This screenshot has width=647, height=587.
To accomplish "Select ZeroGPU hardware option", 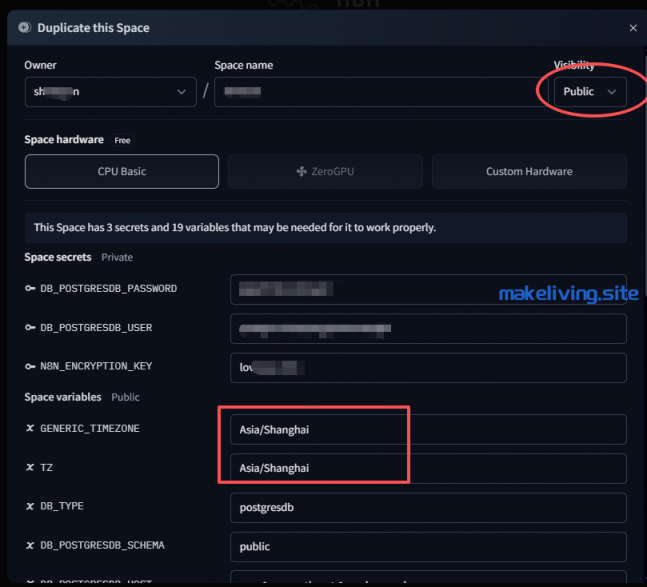I will click(325, 172).
